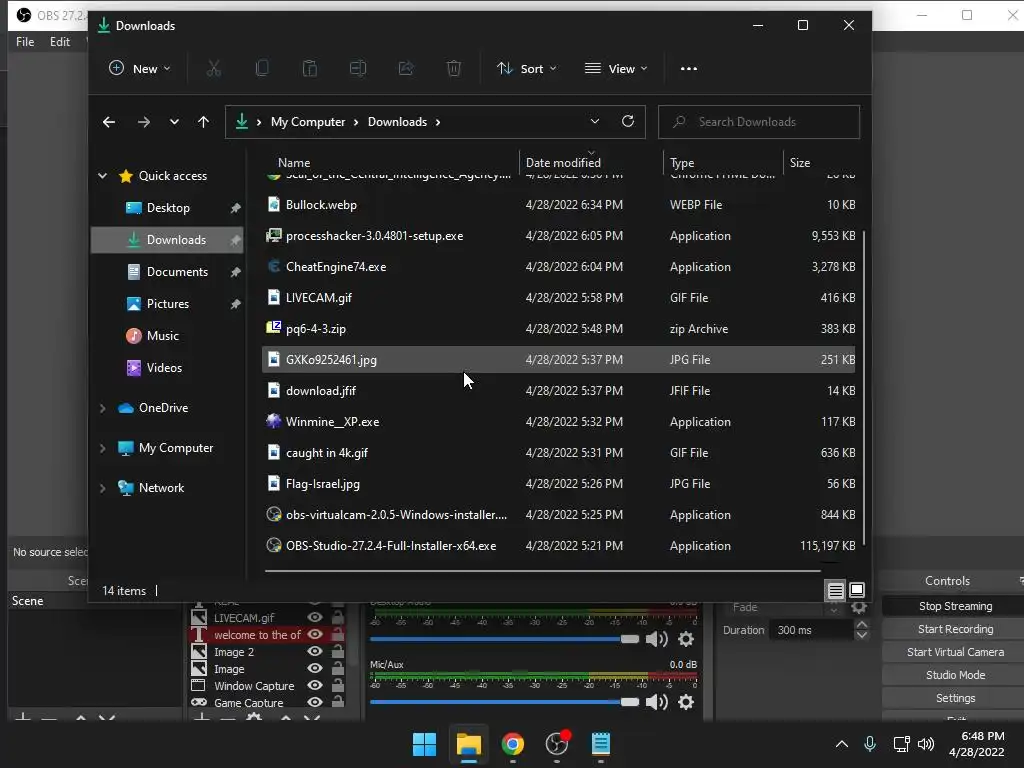
Task: Expand Network tree node
Action: tap(103, 488)
